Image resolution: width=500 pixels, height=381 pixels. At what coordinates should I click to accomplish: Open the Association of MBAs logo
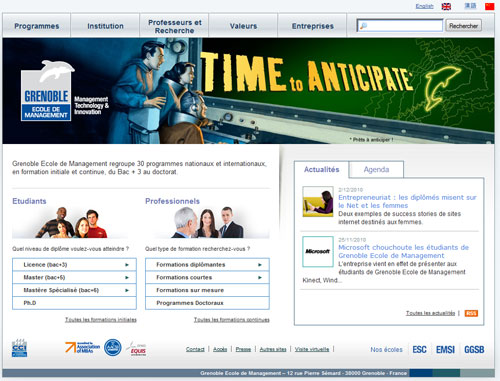82,348
